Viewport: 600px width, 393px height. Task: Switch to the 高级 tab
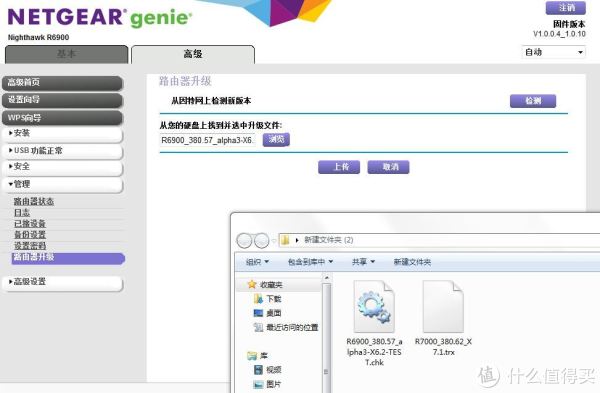[193, 54]
